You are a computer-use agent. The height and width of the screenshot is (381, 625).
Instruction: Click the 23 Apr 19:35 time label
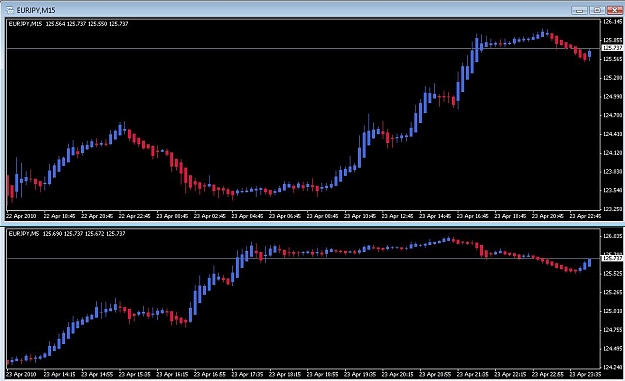[360, 375]
